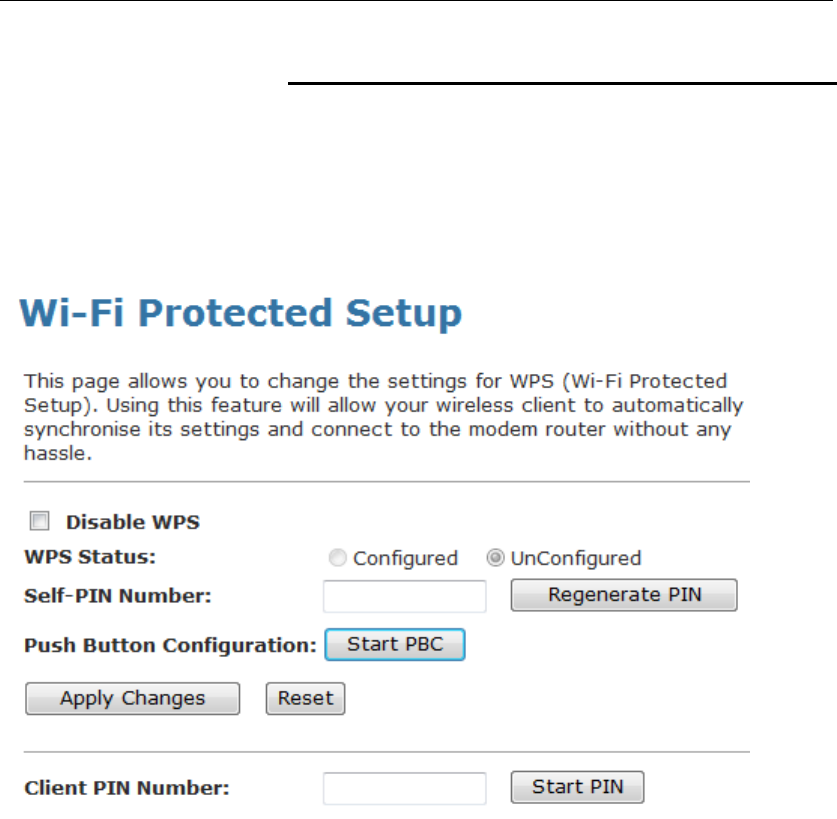Click the "Disable WPS" label text
The height and width of the screenshot is (819, 837).
pyautogui.click(x=132, y=522)
